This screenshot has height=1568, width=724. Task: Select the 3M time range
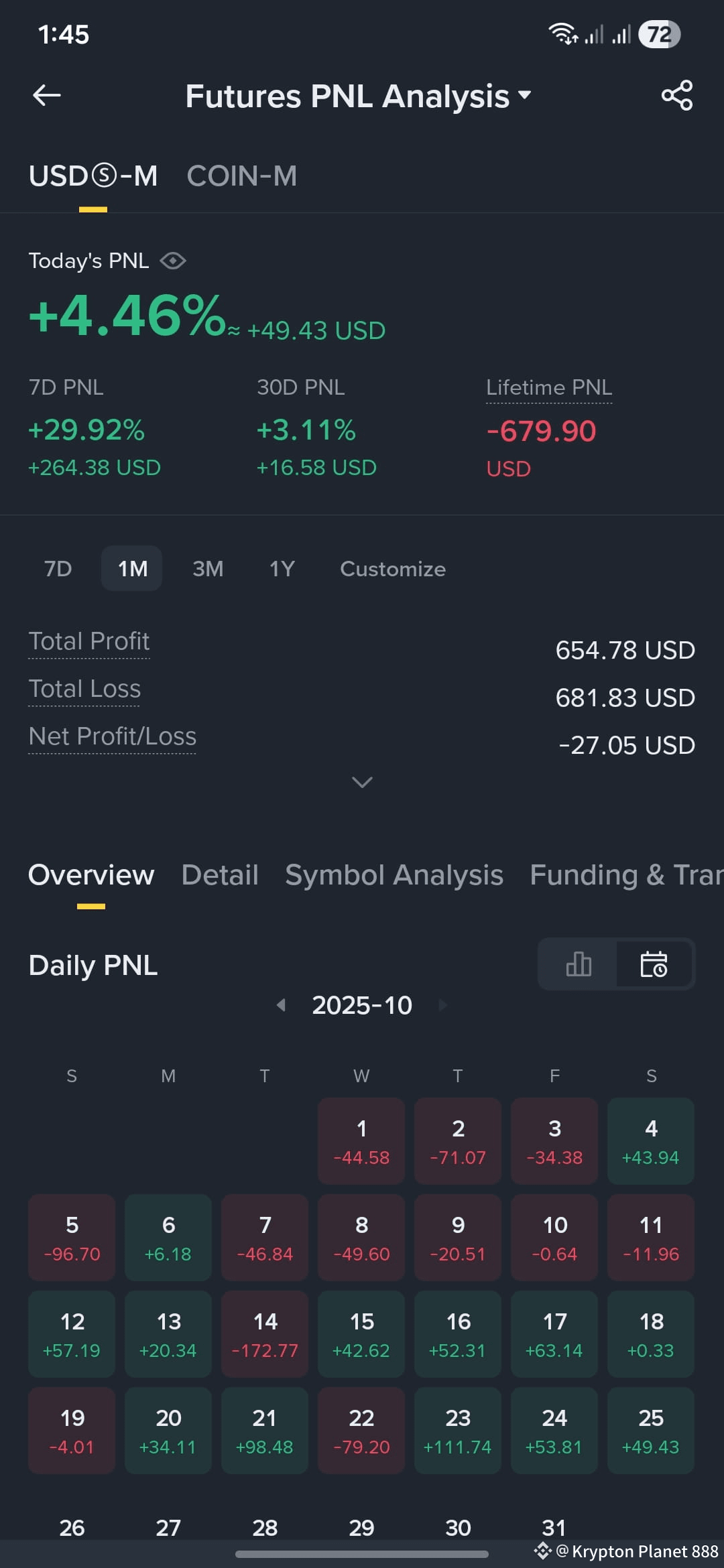click(208, 568)
